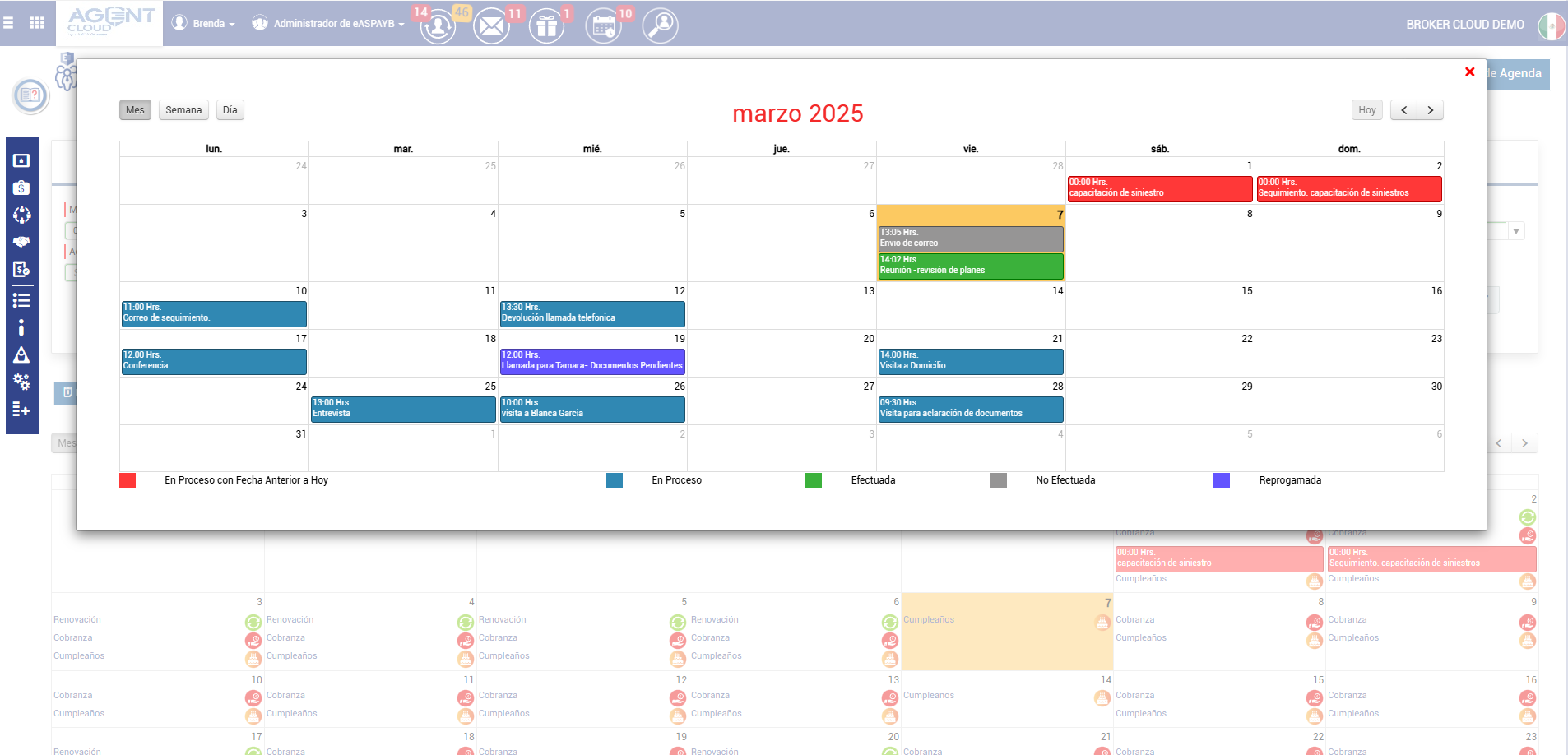Open the 'Envío de correo' event
Image resolution: width=1568 pixels, height=755 pixels.
coord(971,239)
